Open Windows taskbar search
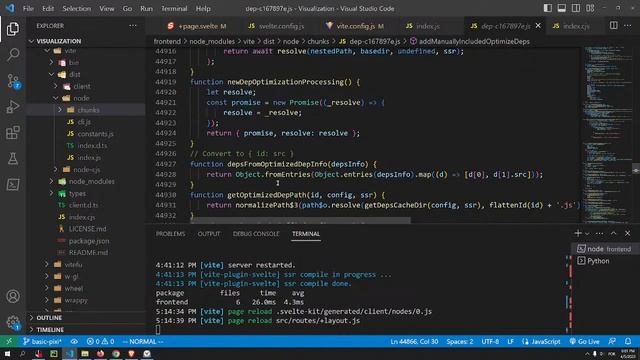The width and height of the screenshot is (640, 360). pyautogui.click(x=22, y=353)
